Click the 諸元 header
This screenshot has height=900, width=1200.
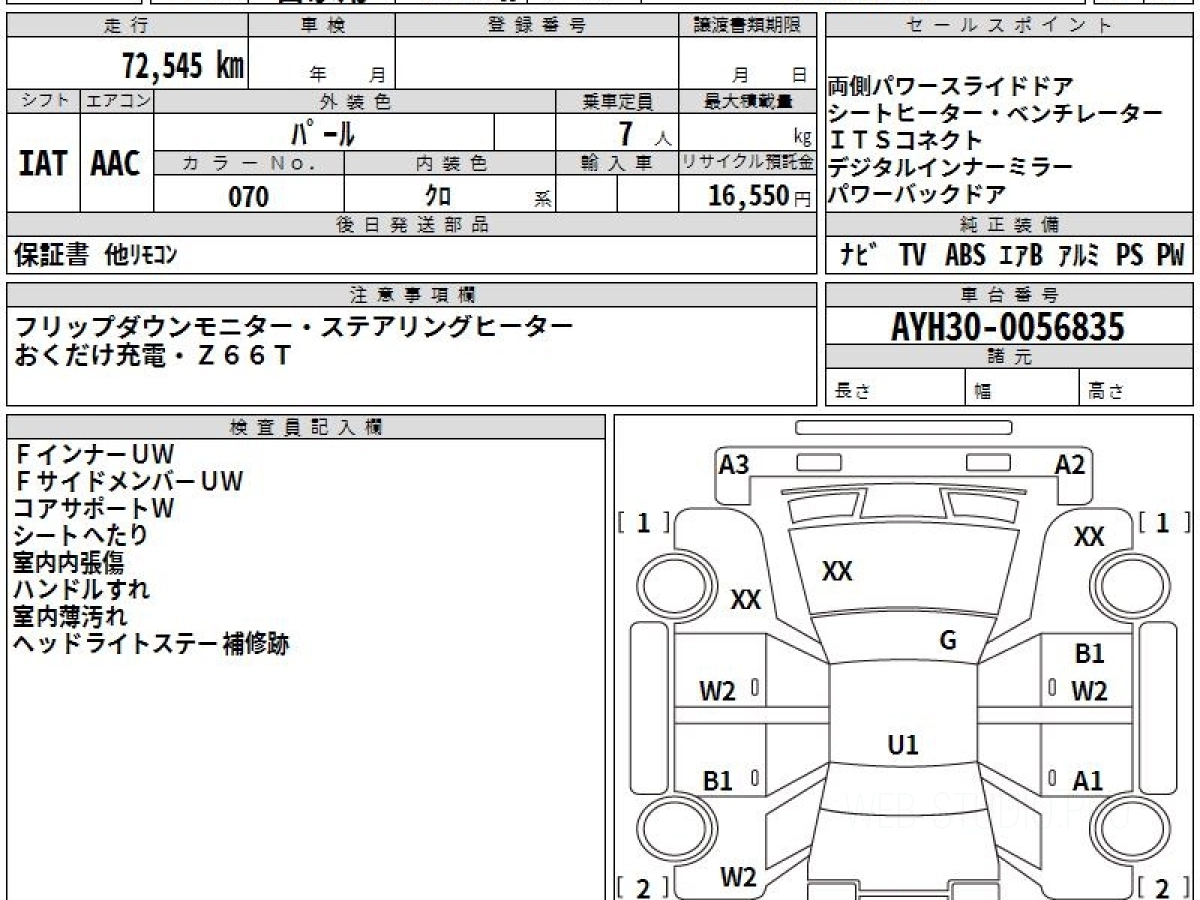[x=1009, y=357]
